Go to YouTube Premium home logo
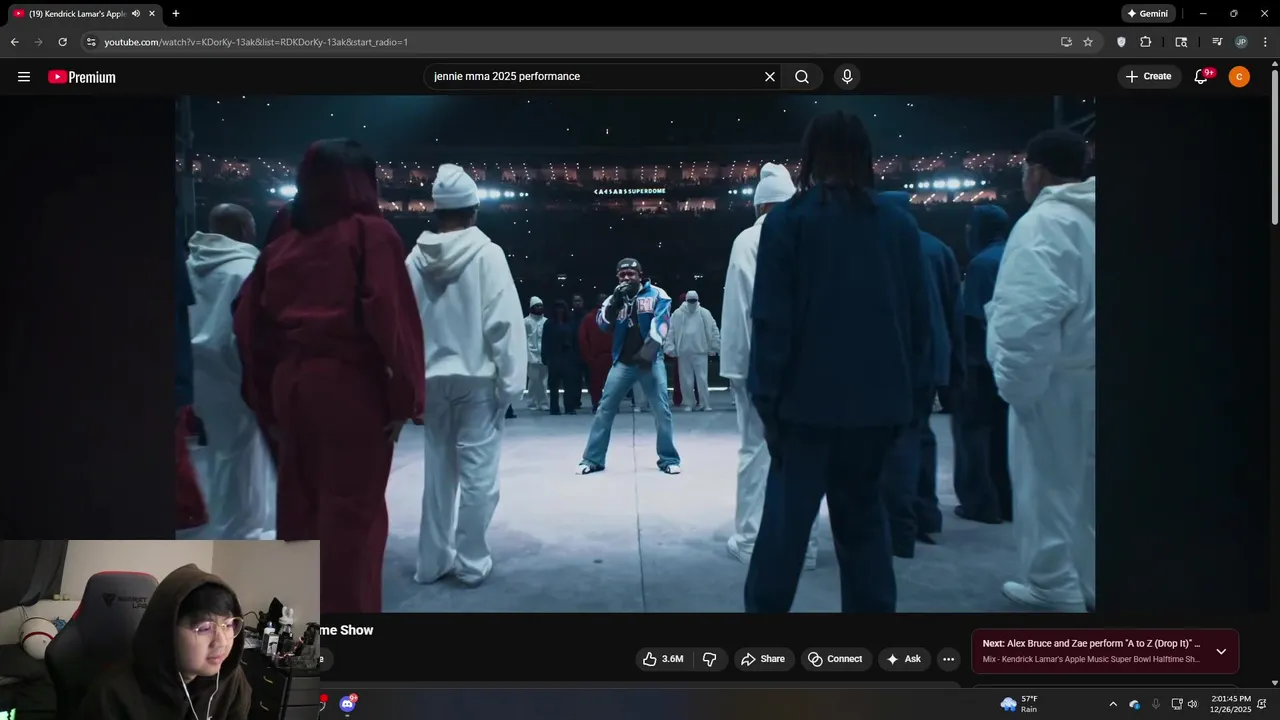The width and height of the screenshot is (1280, 720). pyautogui.click(x=82, y=77)
